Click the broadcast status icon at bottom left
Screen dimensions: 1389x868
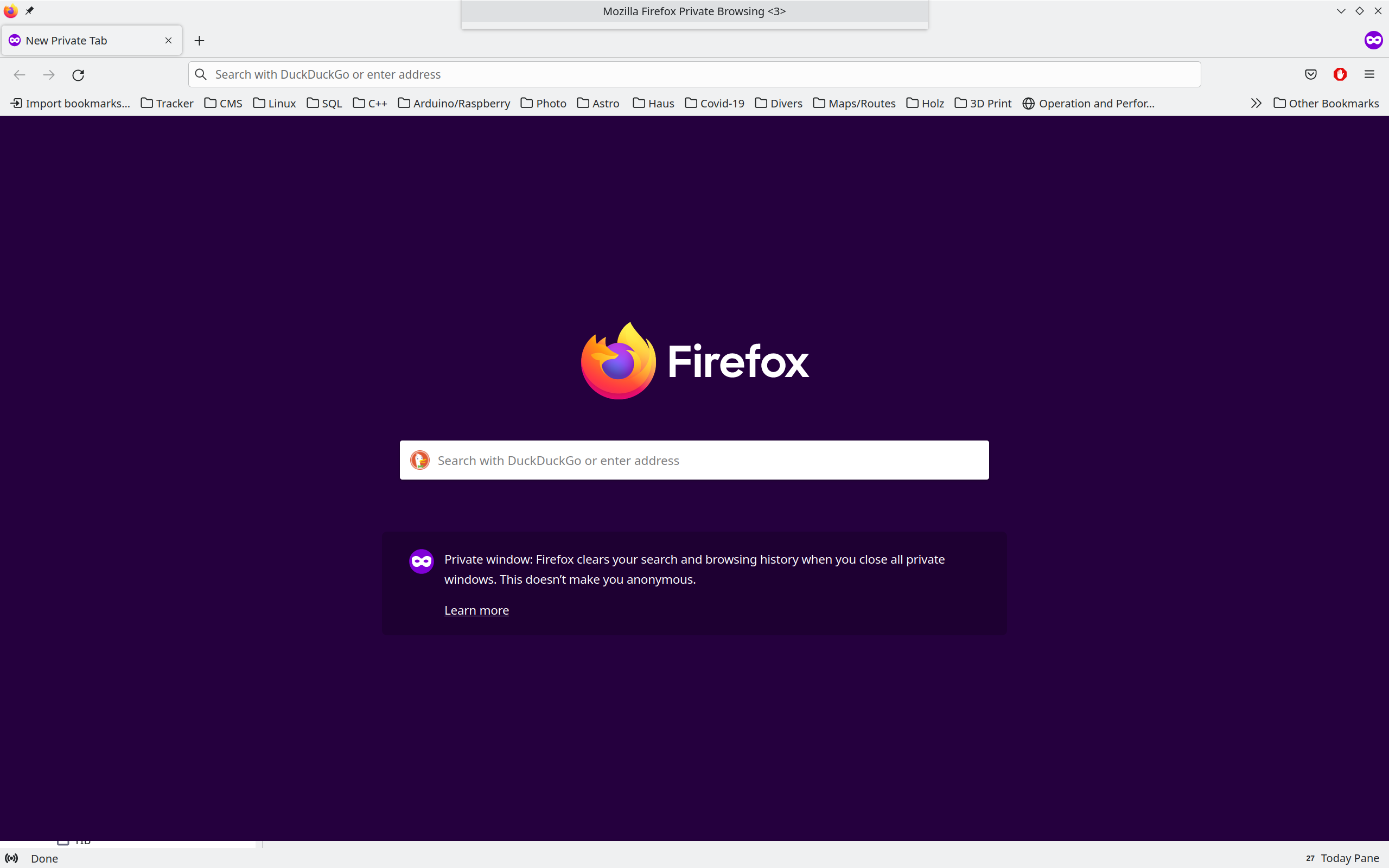tap(11, 858)
